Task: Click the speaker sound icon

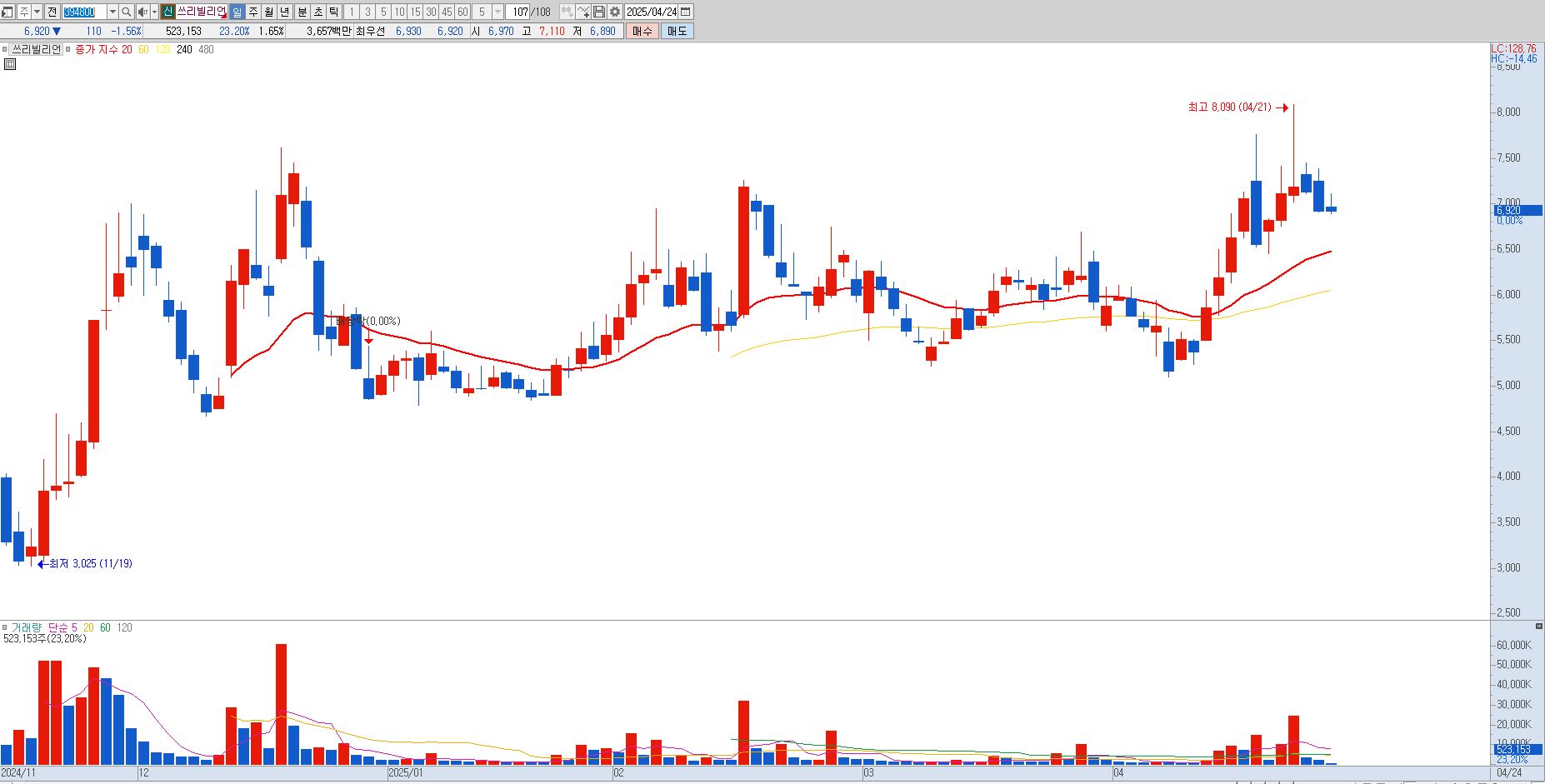Action: click(142, 12)
